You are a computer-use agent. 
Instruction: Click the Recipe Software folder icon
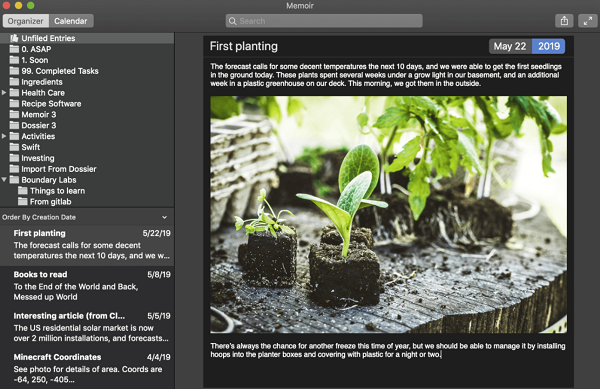[x=14, y=103]
